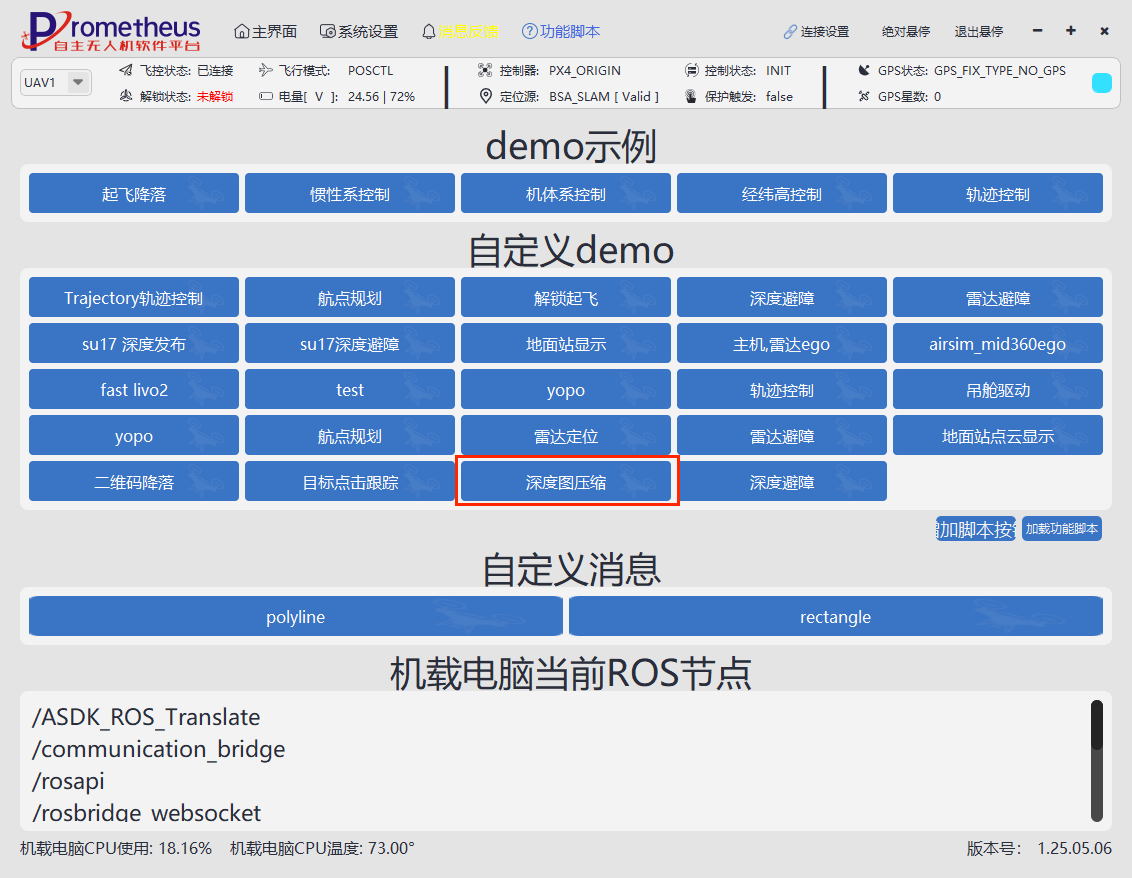1132x878 pixels.
Task: Launch the 深度图压缩 script
Action: coord(566,482)
